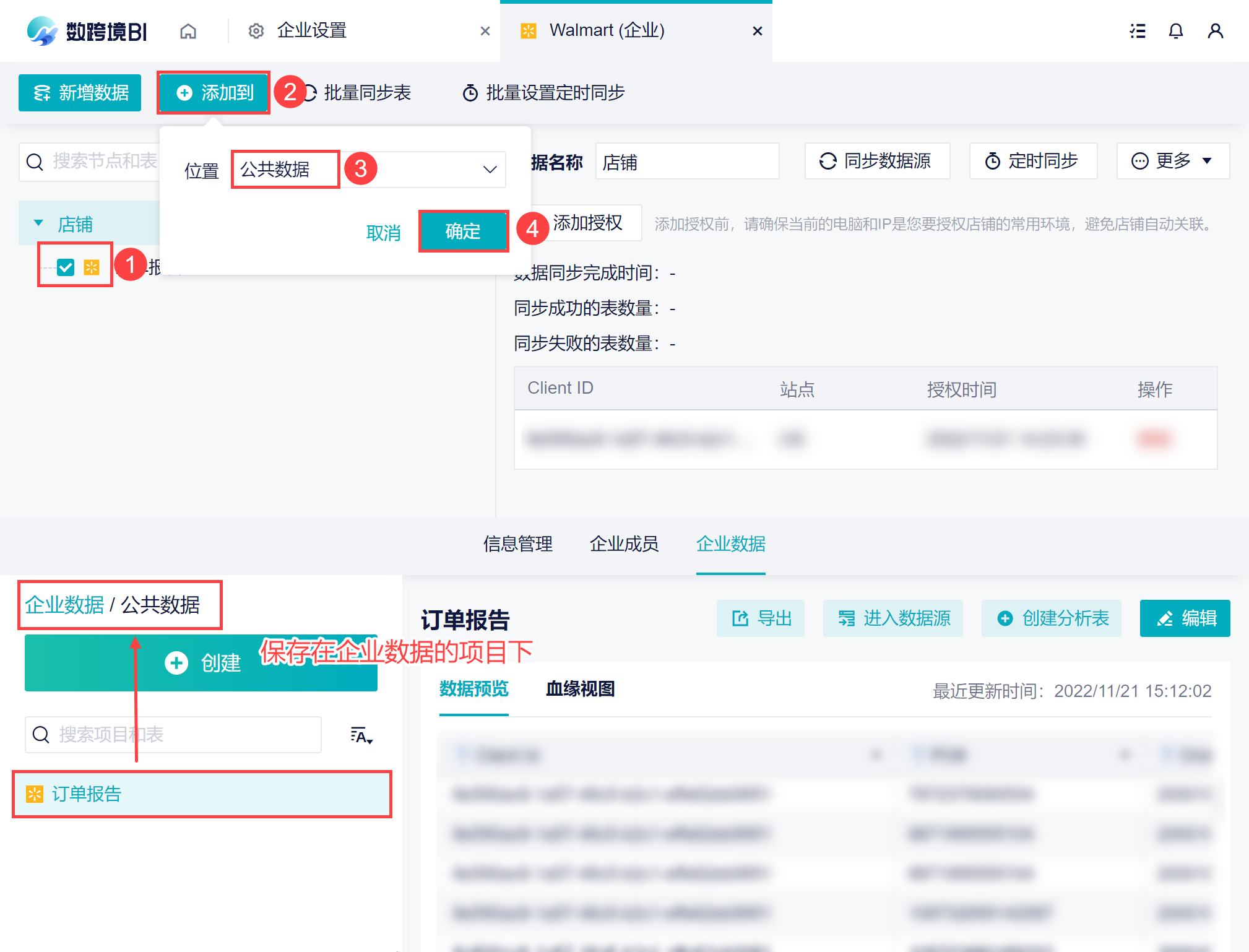Click 同步数据源 refresh button
Screen dimensions: 1249x952
(x=876, y=161)
